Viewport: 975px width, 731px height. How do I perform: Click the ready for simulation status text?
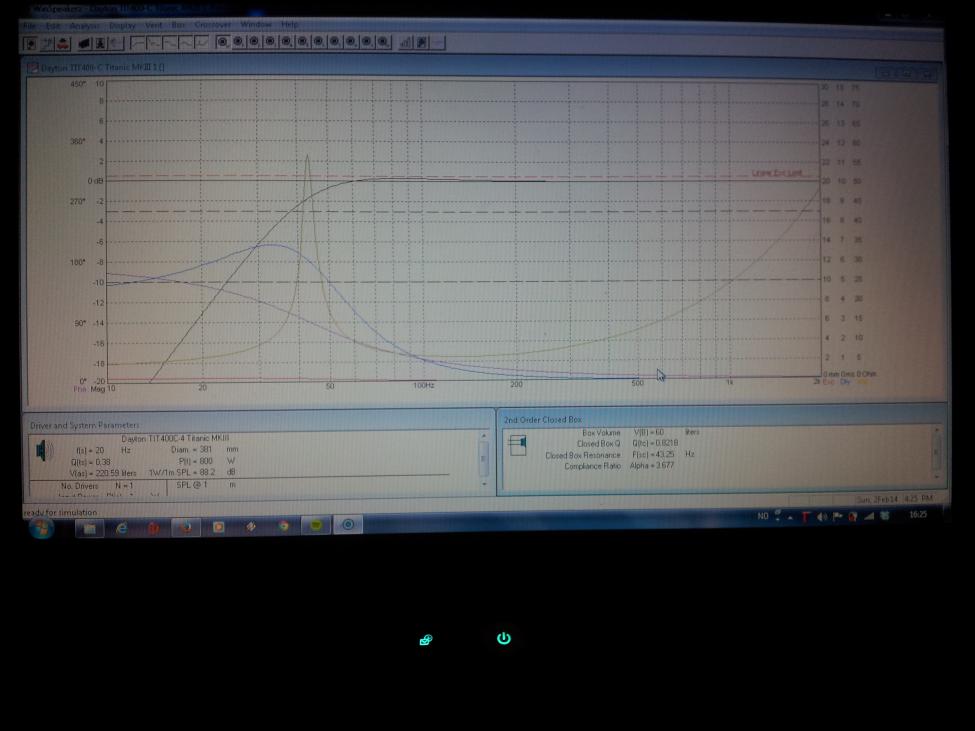click(x=60, y=513)
